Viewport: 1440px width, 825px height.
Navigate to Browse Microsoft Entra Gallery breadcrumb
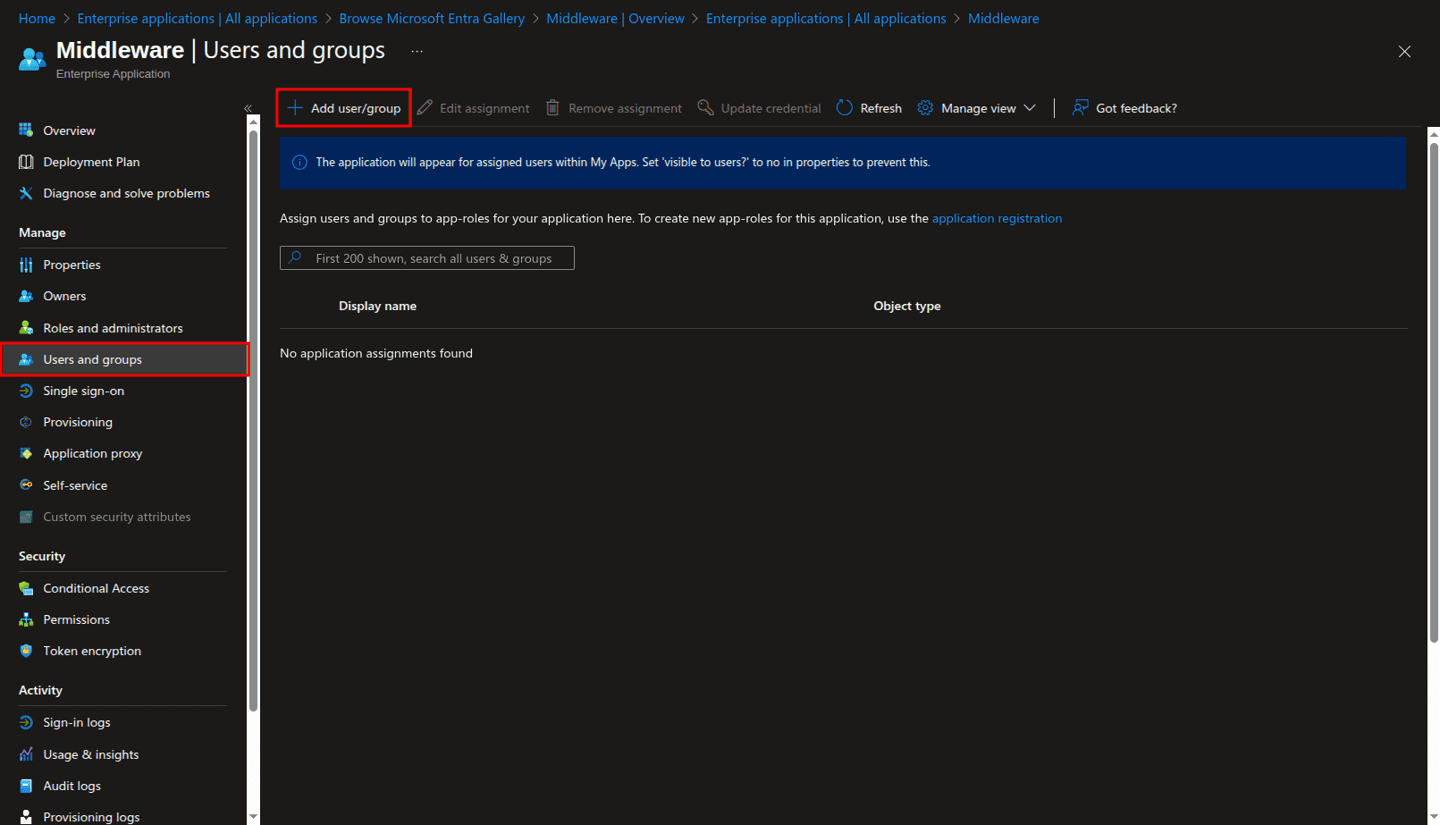[x=432, y=18]
